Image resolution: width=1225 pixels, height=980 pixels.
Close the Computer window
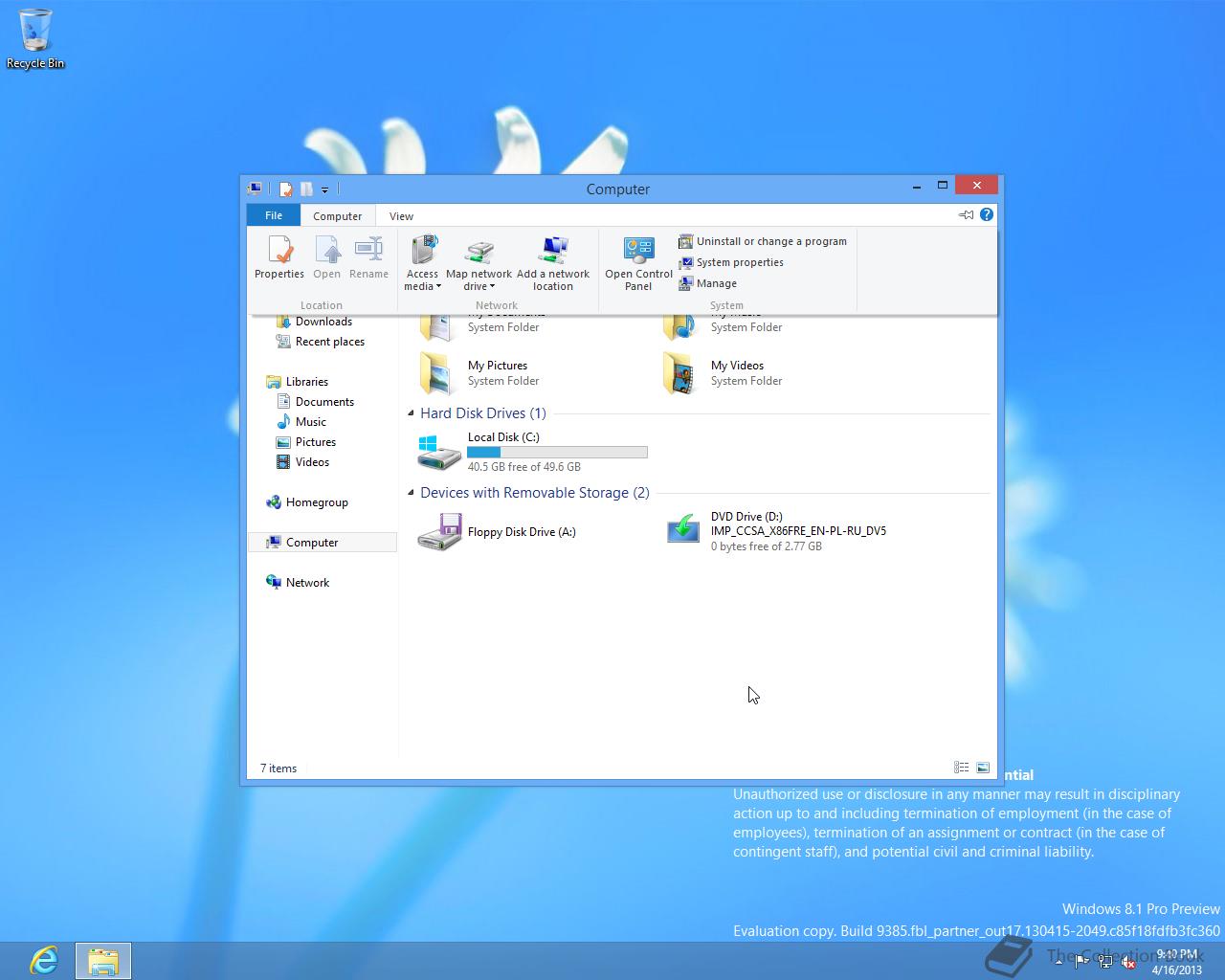click(x=976, y=185)
